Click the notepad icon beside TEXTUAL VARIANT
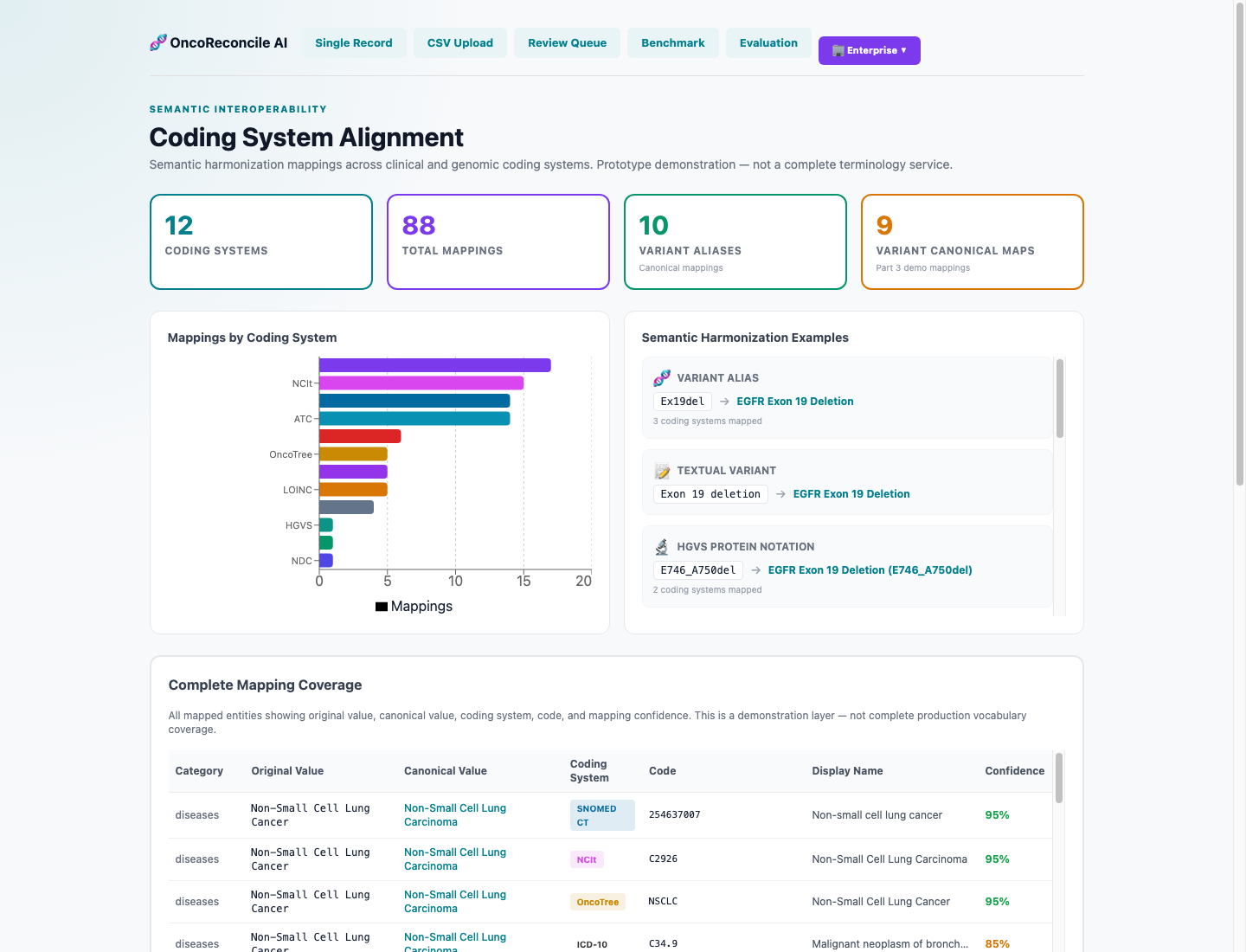 [662, 471]
